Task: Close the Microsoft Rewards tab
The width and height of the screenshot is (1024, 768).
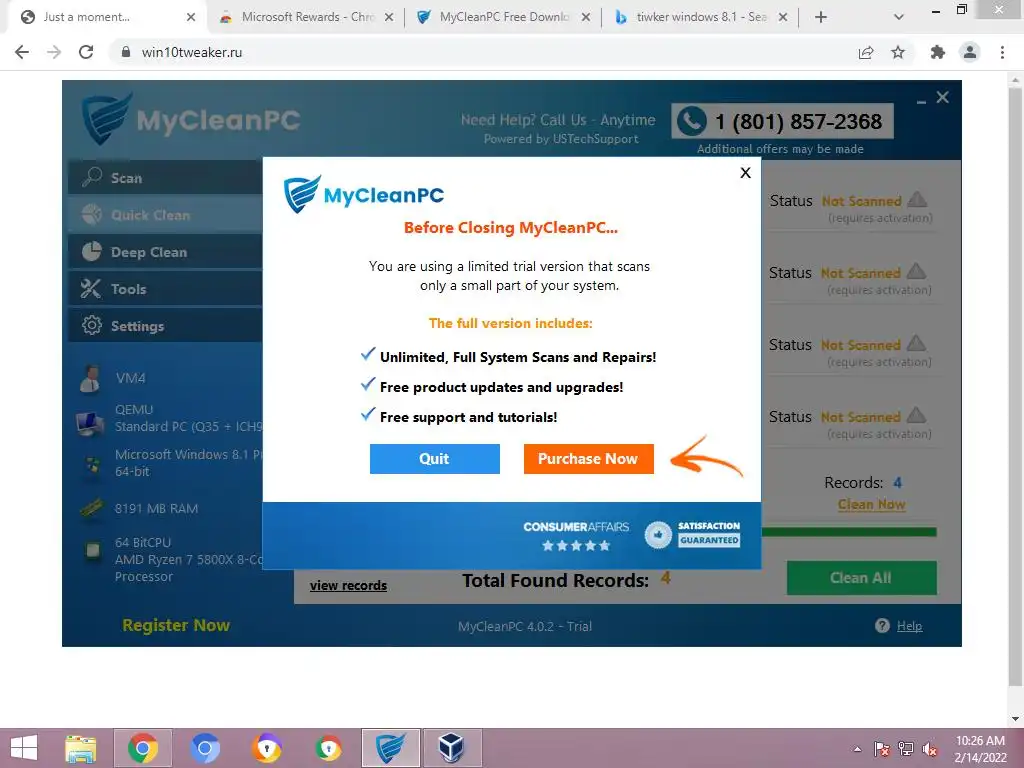Action: click(x=389, y=18)
